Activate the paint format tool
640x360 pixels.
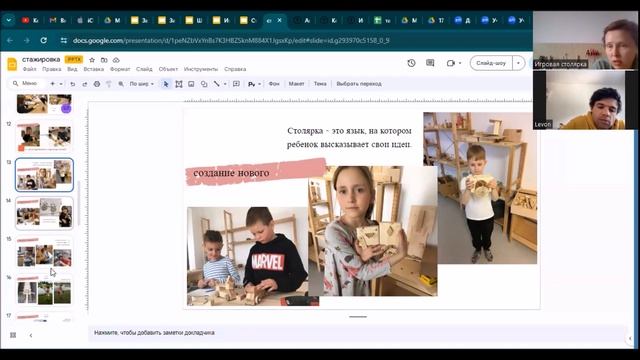click(109, 84)
